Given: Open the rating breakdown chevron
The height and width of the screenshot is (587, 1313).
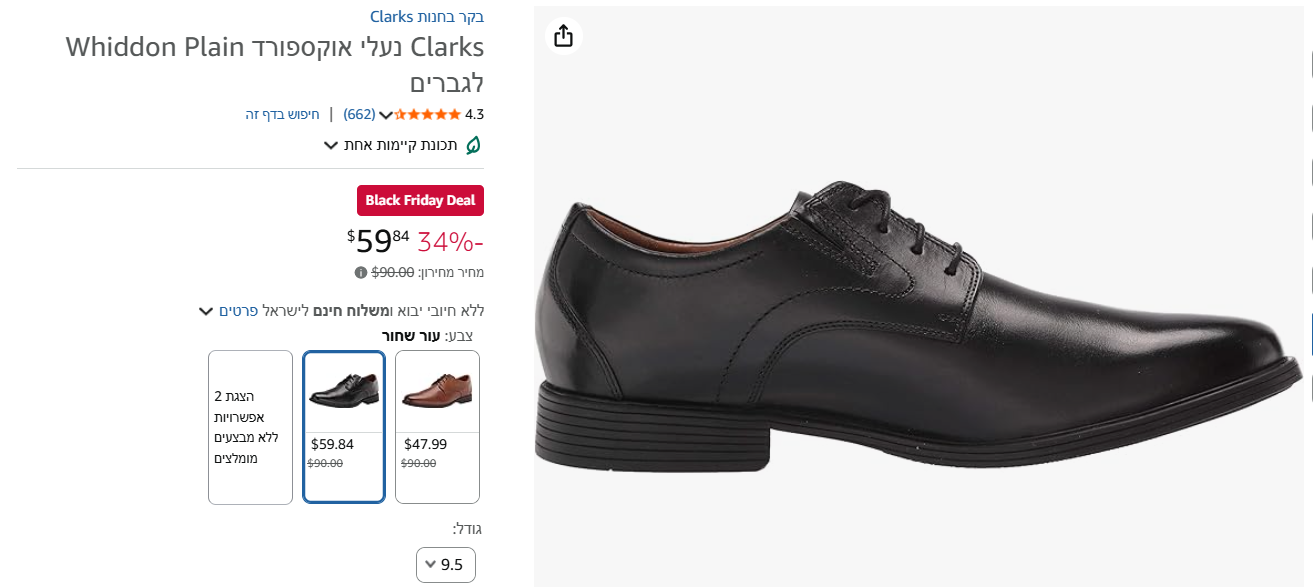Looking at the screenshot, I should pos(386,115).
